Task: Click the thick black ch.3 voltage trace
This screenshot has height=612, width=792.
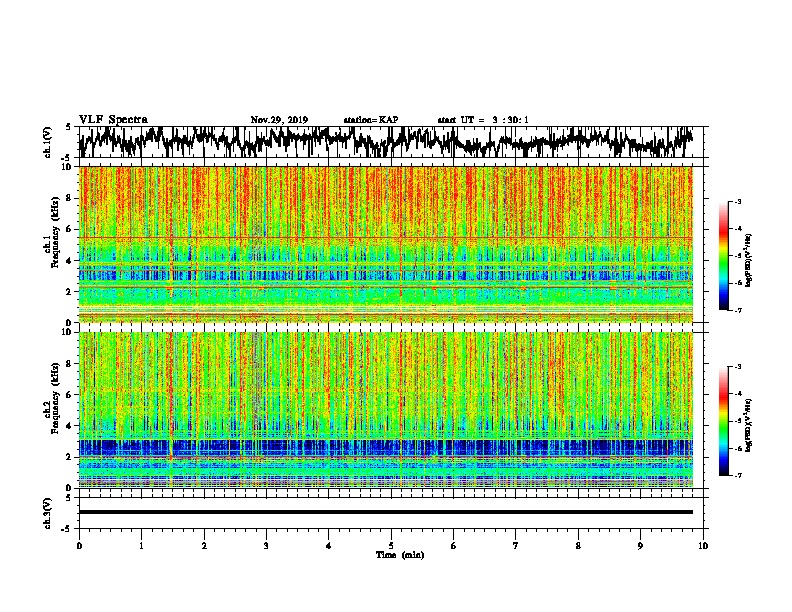Action: [386, 512]
